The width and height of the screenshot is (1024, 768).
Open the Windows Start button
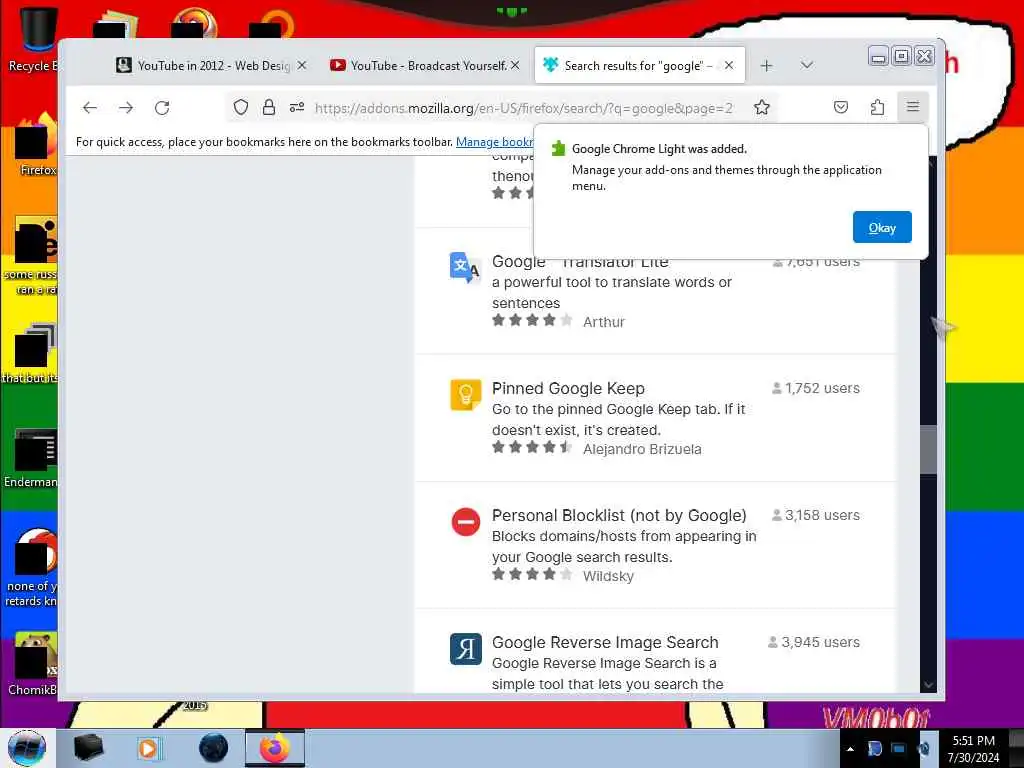[x=27, y=748]
